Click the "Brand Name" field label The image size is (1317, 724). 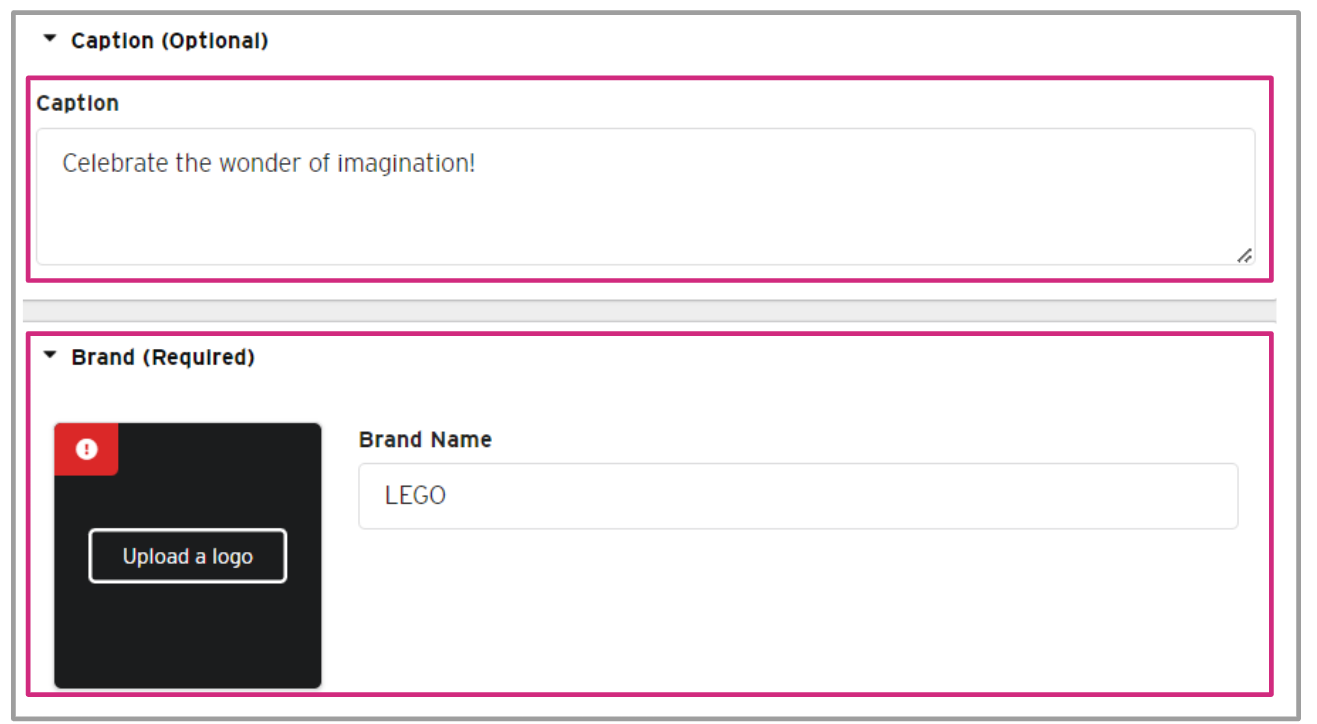point(425,440)
